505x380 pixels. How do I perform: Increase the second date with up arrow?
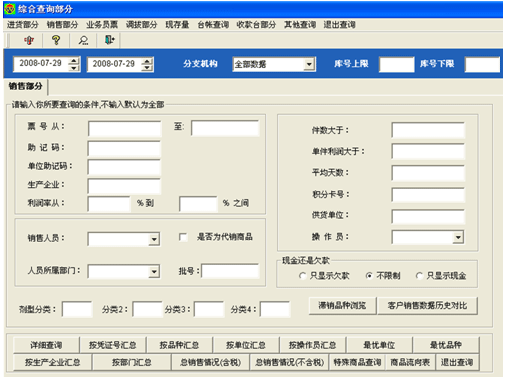pos(147,61)
